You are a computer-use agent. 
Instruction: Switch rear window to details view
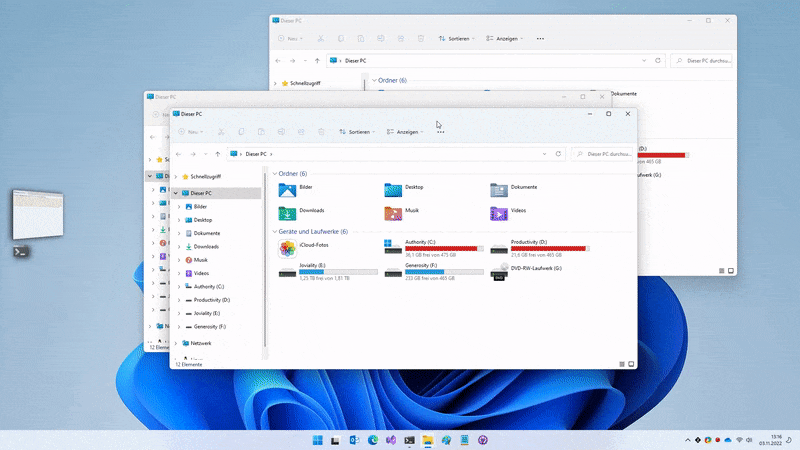(721, 271)
